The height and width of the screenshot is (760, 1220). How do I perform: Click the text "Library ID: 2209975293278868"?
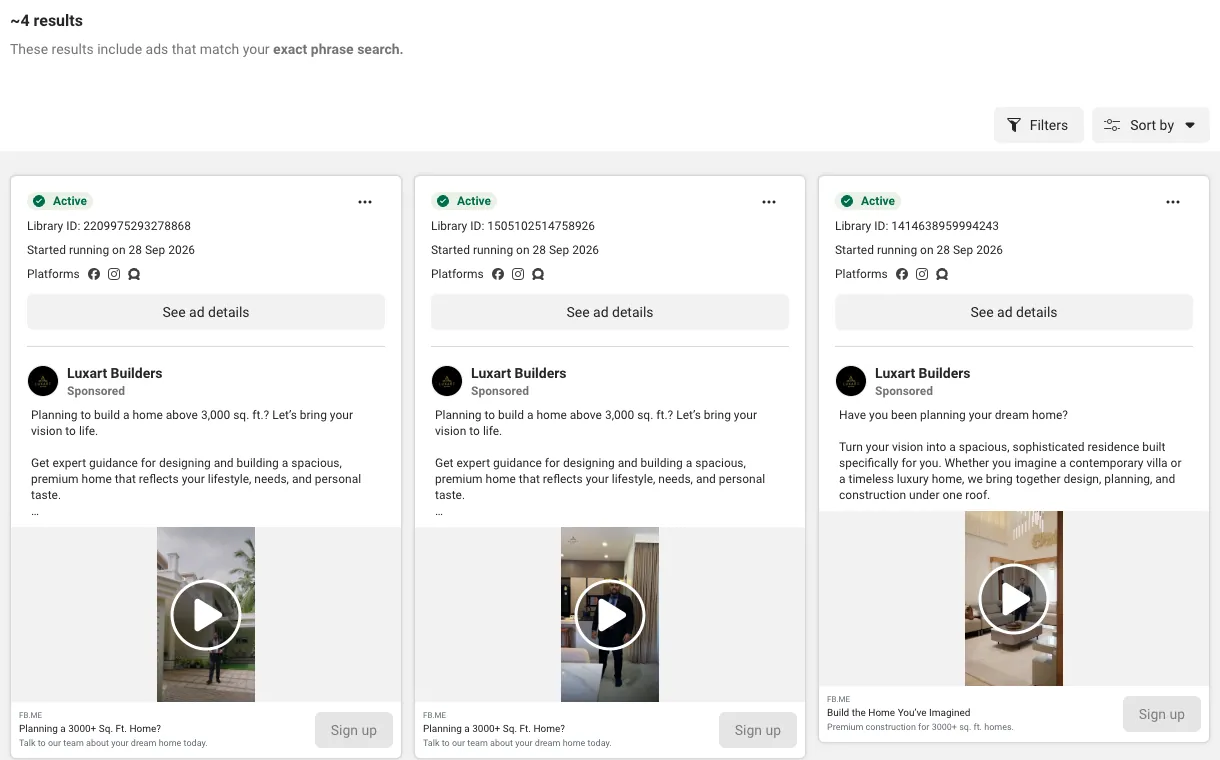point(109,226)
